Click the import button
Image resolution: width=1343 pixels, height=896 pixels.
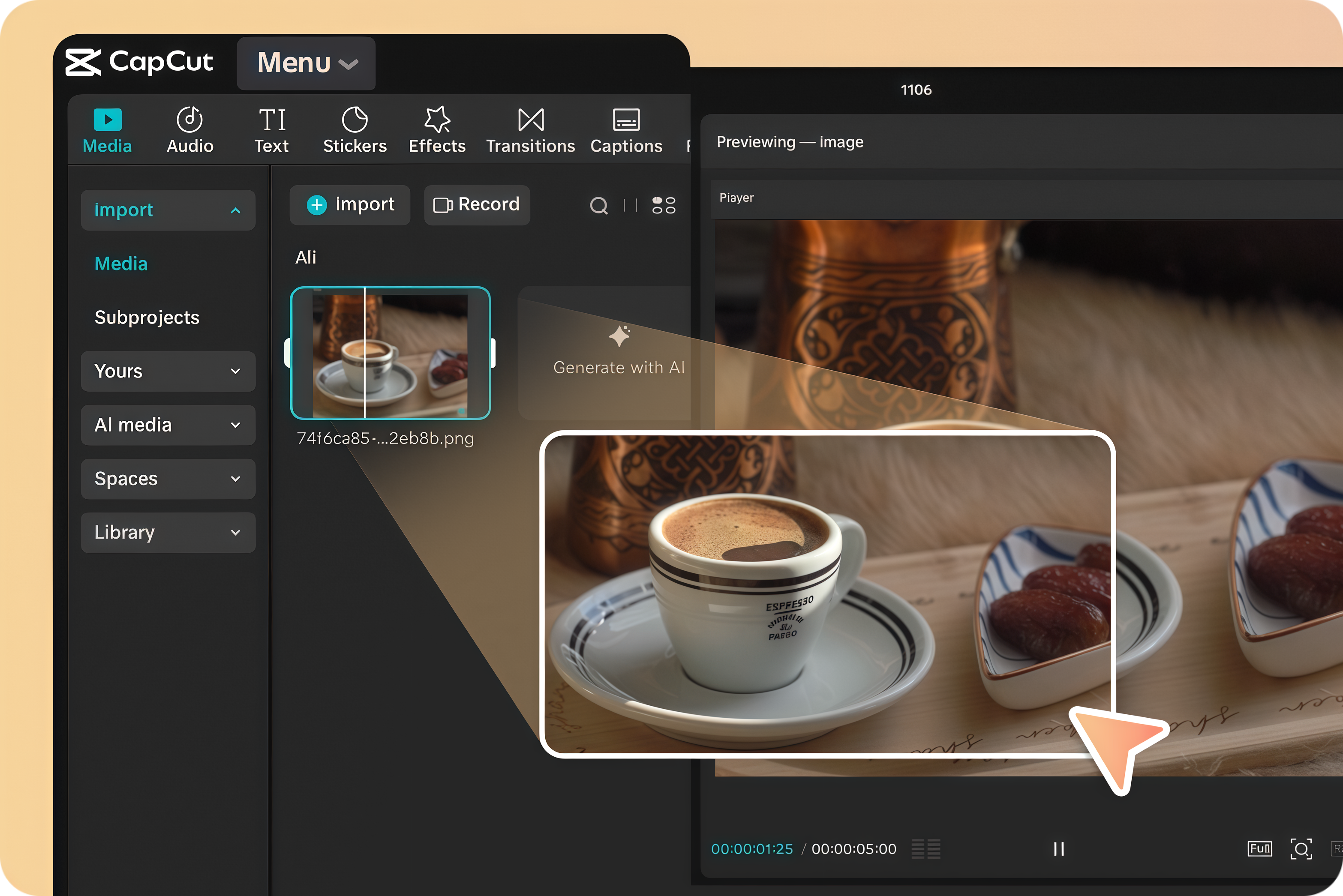[349, 204]
